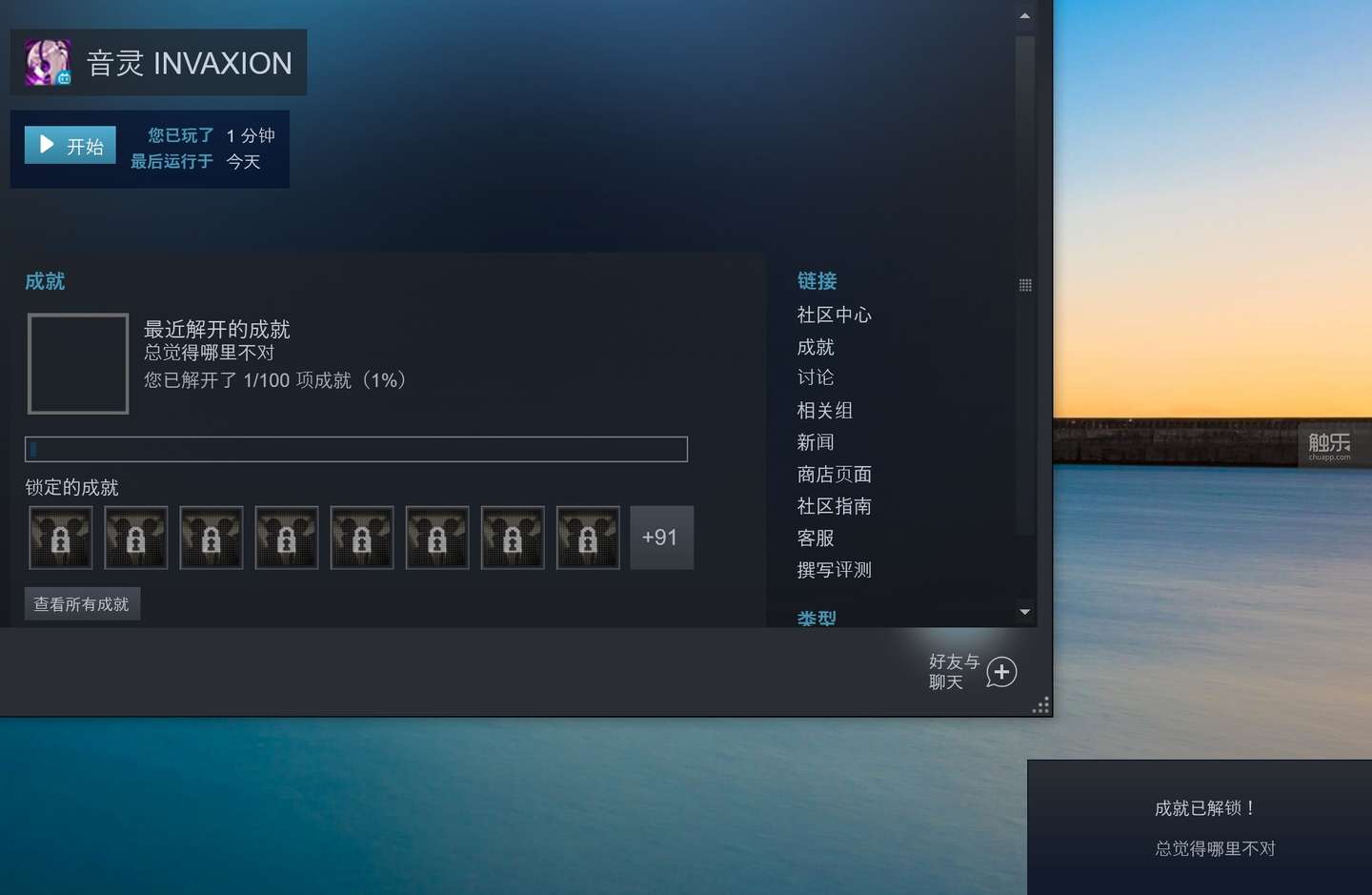The width and height of the screenshot is (1372, 895).
Task: Select the fifth locked achievement icon
Action: [361, 538]
